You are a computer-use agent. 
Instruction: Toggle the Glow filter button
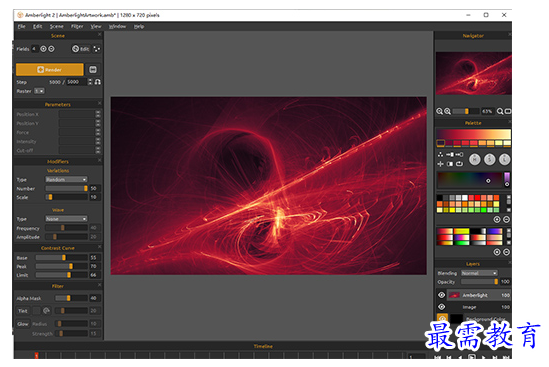tap(23, 324)
